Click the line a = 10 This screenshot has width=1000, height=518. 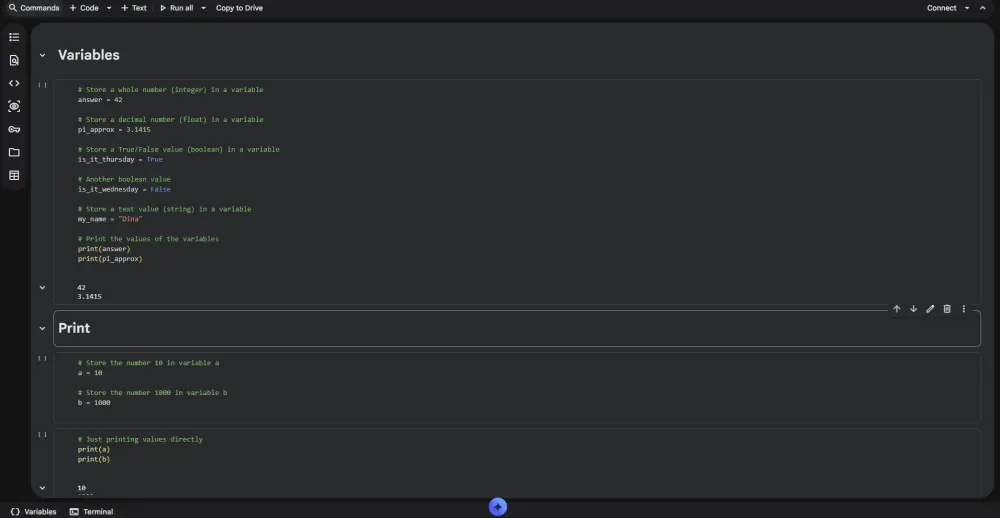90,373
